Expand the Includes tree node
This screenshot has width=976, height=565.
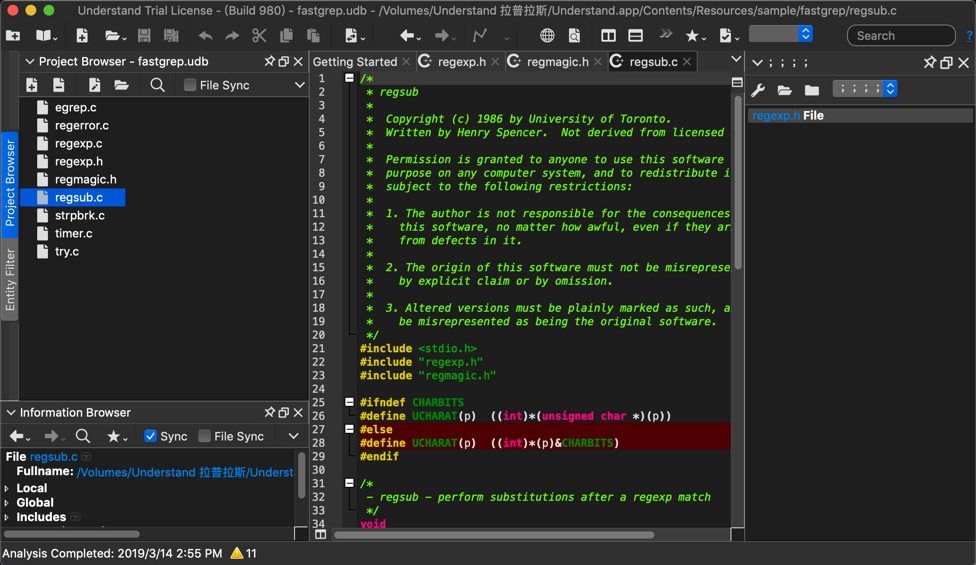[x=7, y=517]
